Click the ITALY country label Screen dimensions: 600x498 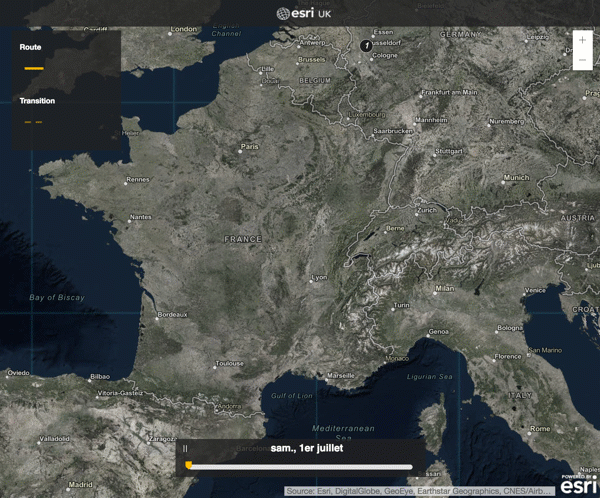pyautogui.click(x=520, y=395)
